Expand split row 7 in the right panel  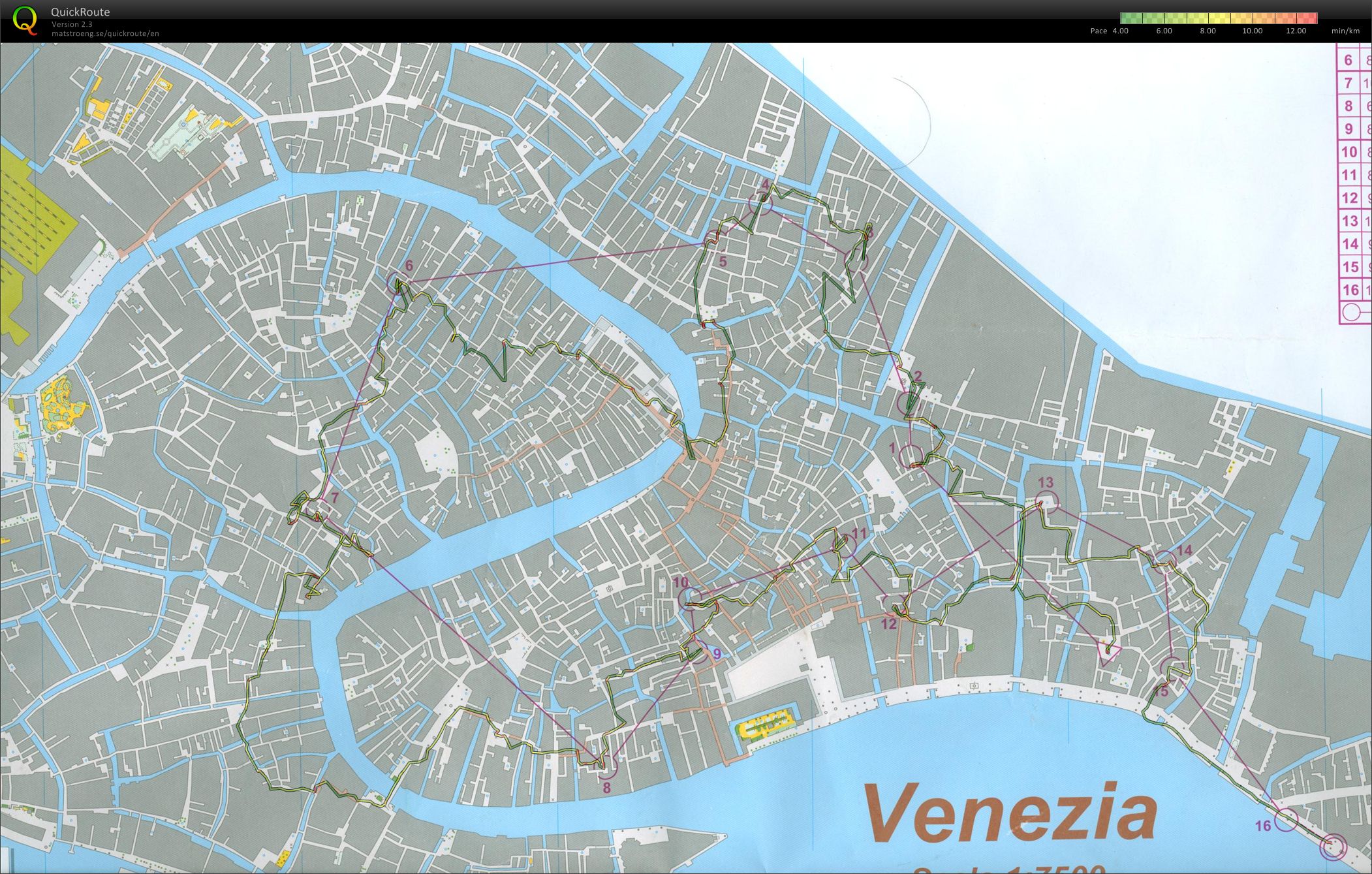(x=1348, y=84)
